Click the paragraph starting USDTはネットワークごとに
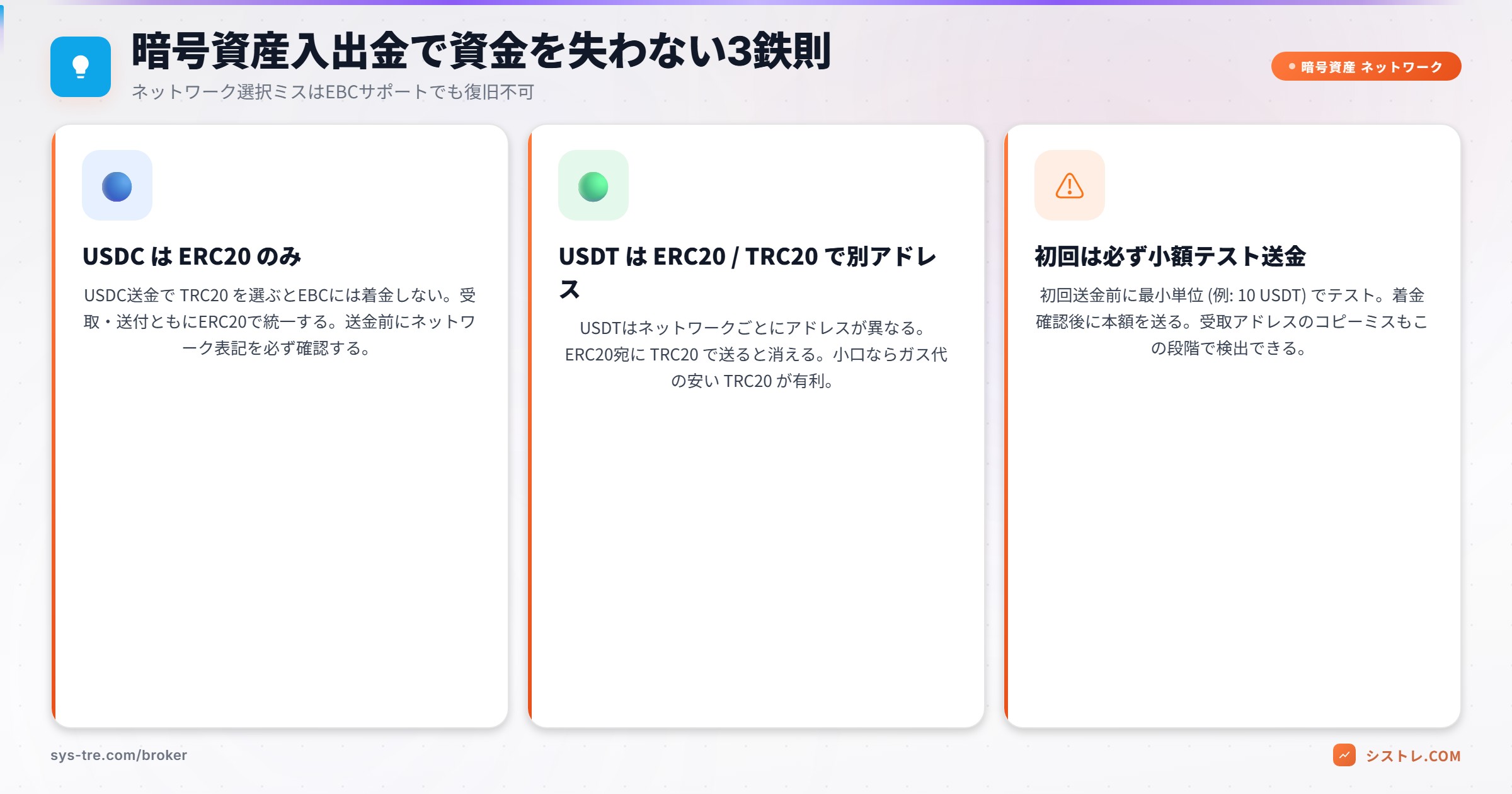 (756, 354)
